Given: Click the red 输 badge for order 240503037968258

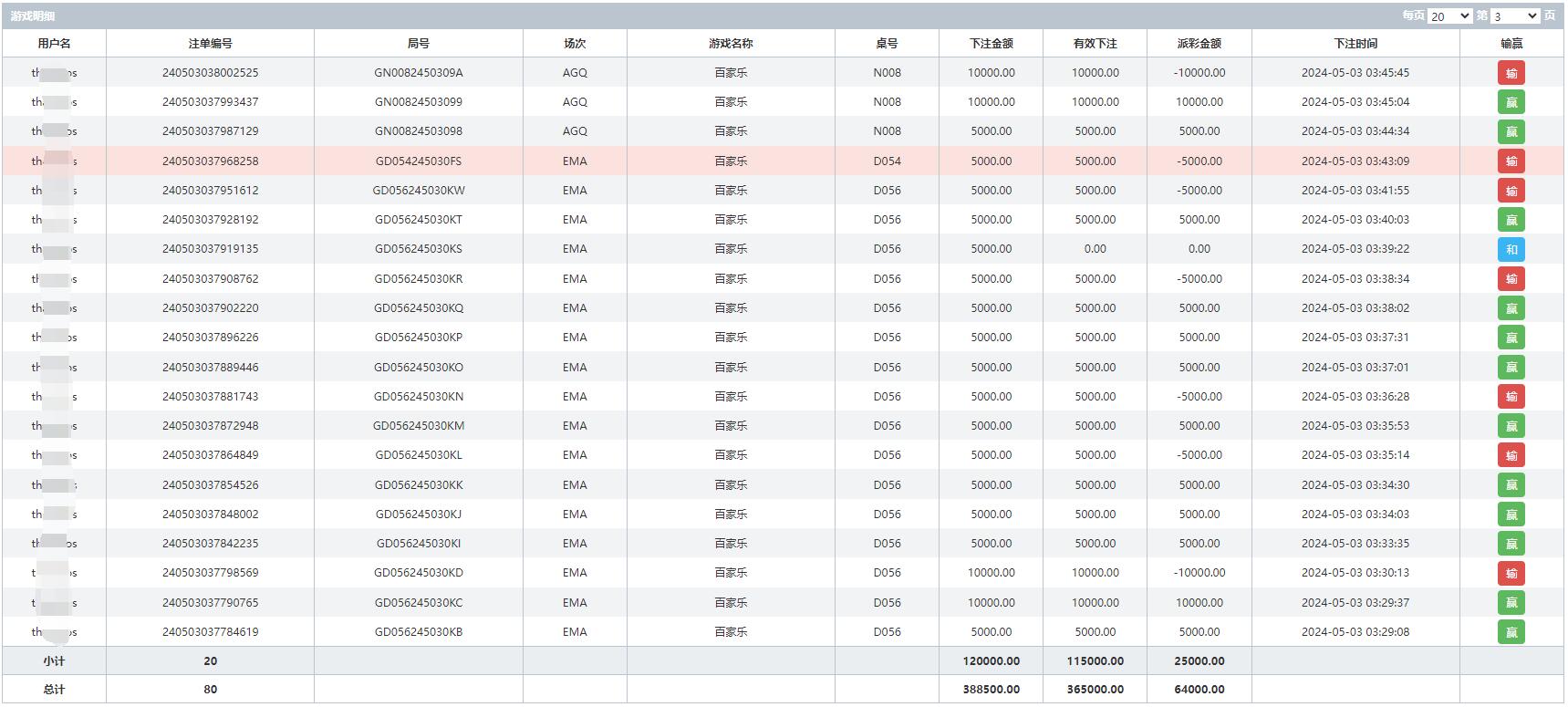Looking at the screenshot, I should point(1511,161).
